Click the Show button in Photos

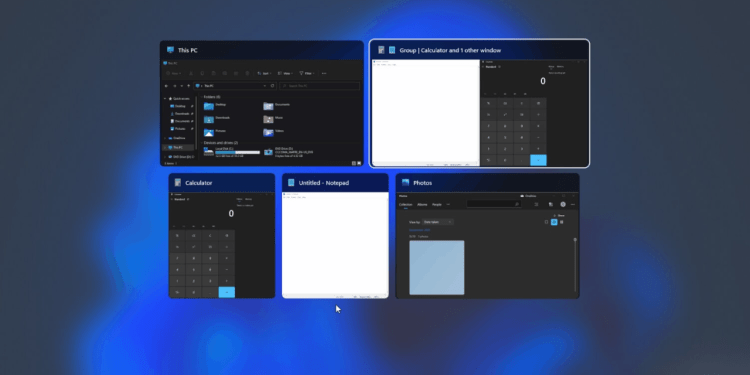[559, 216]
